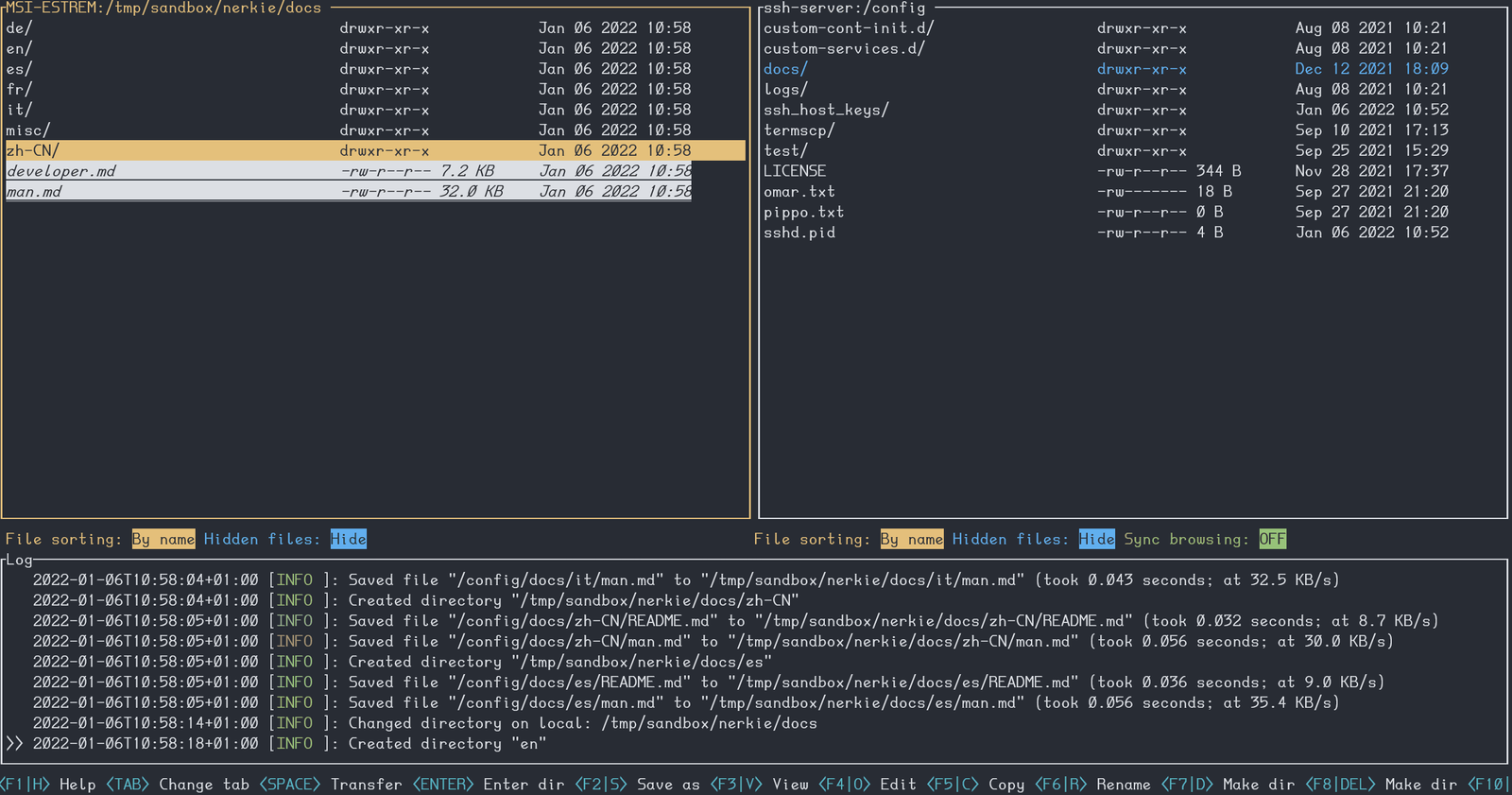This screenshot has height=795, width=1512.
Task: Click the F3|V View shortcut
Action: click(x=760, y=785)
